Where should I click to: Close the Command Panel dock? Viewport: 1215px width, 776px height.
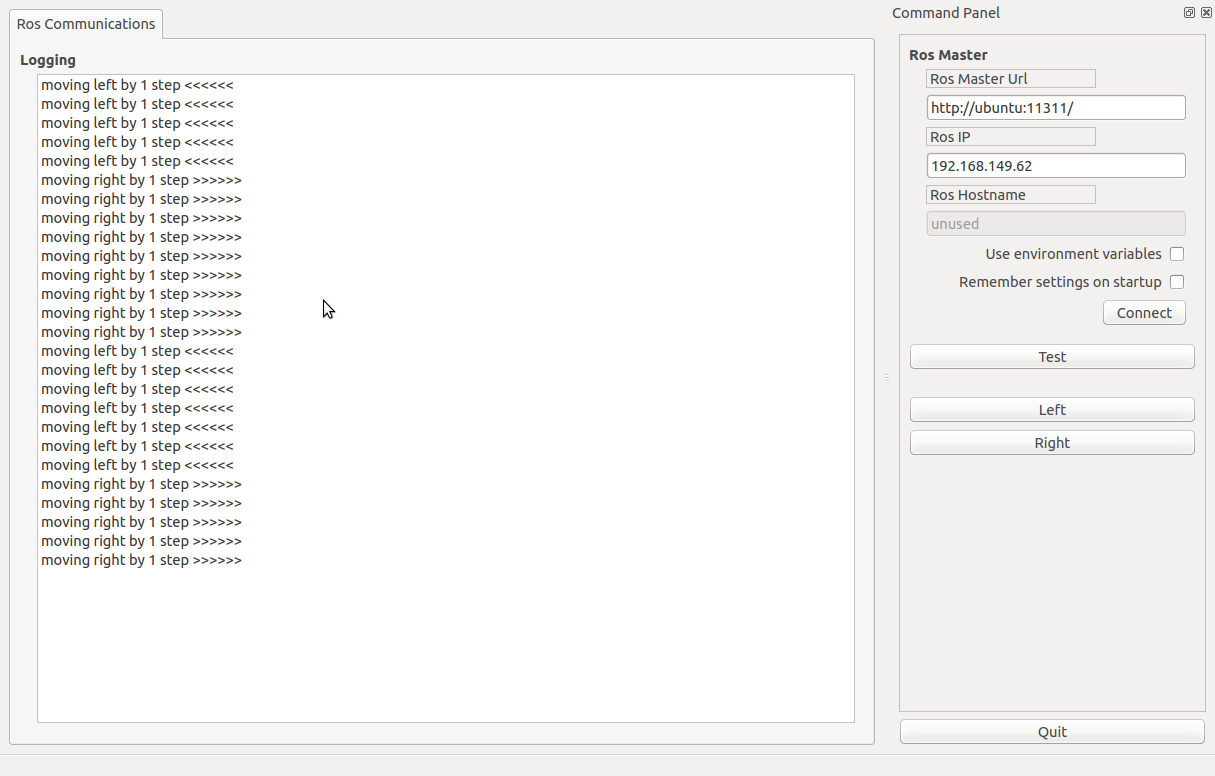1206,13
